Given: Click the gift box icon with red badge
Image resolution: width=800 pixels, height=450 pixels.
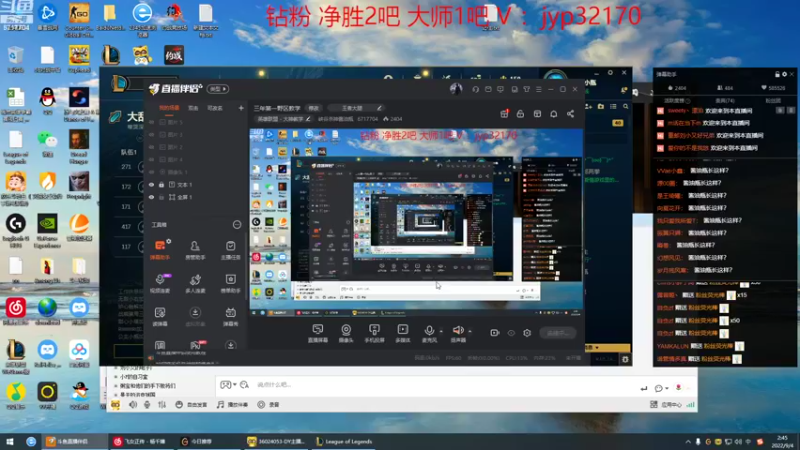Looking at the screenshot, I should 504,114.
